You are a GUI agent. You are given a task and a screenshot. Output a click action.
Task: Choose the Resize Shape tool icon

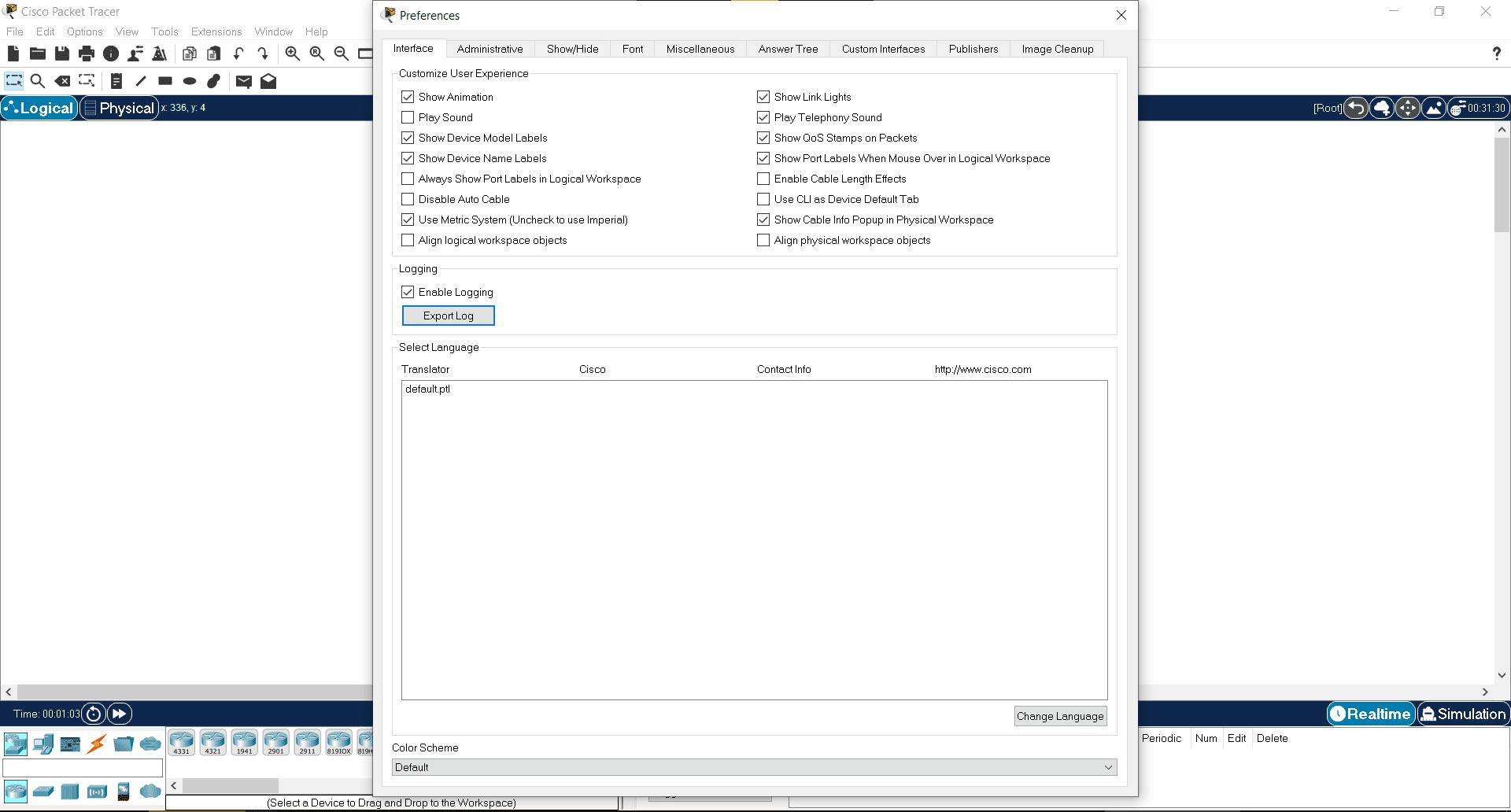click(x=87, y=81)
